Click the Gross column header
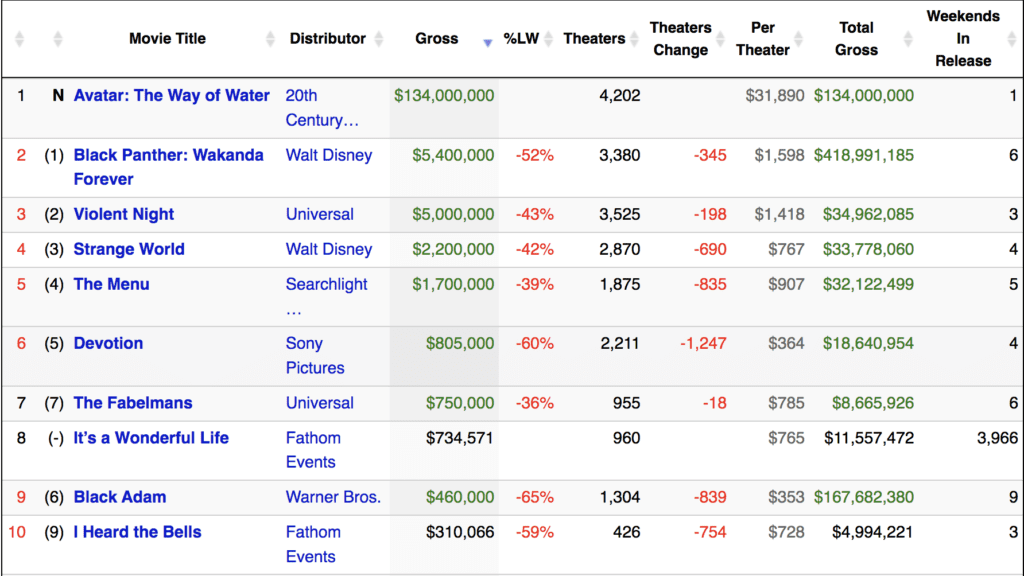 (x=436, y=39)
